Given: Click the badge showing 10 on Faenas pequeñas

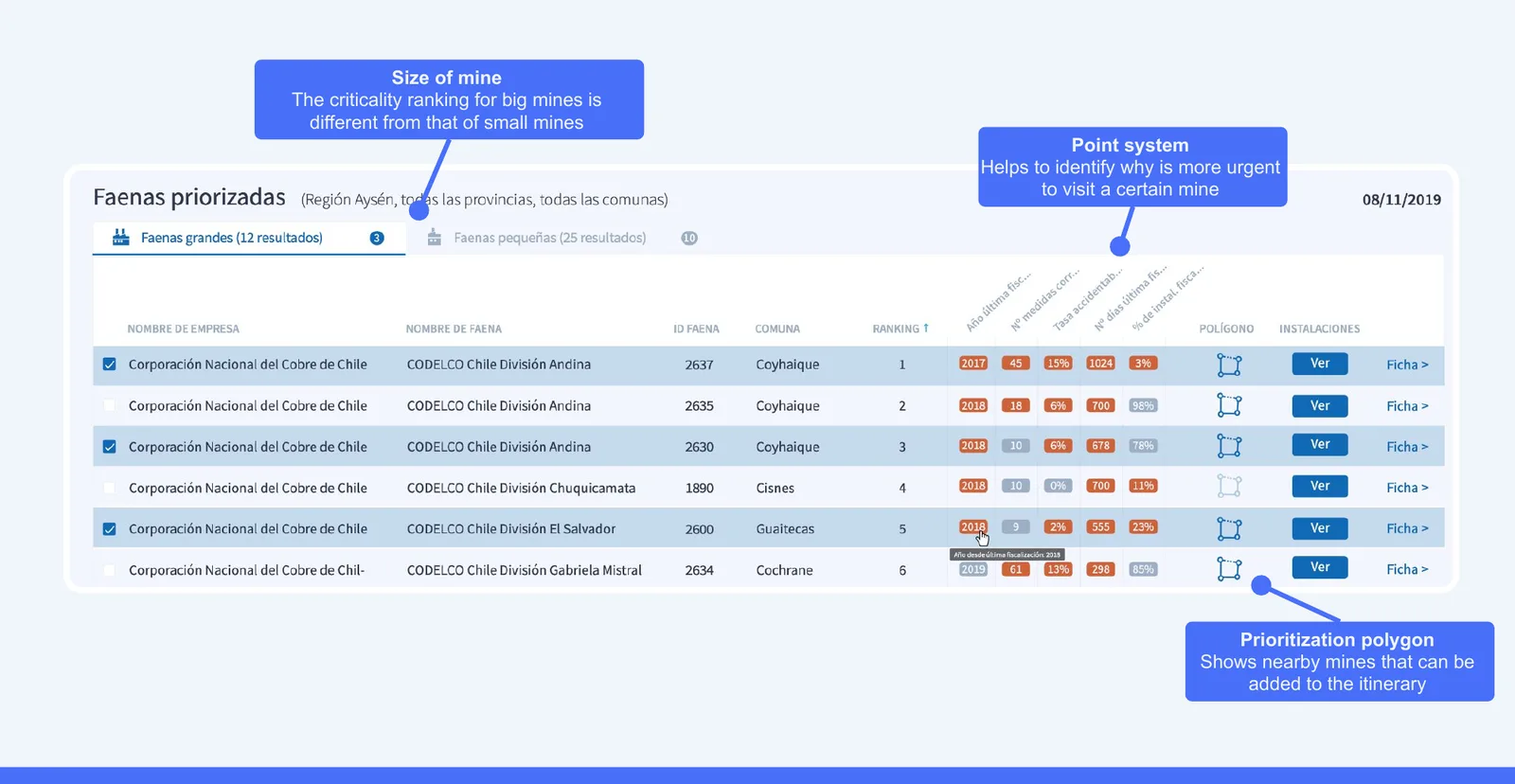Looking at the screenshot, I should pos(689,238).
